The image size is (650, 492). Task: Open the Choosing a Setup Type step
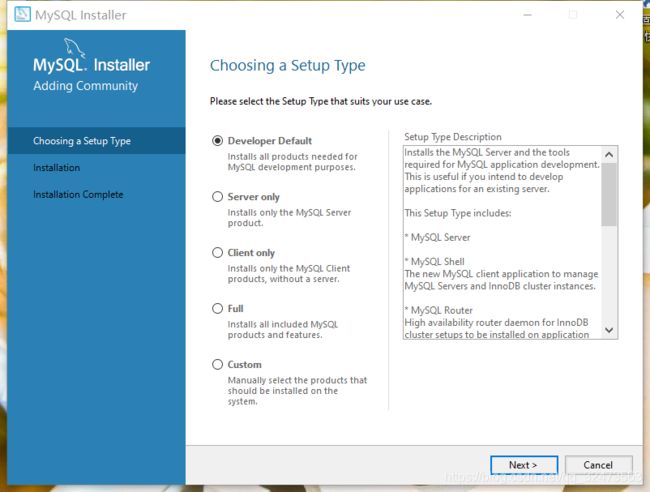96,141
